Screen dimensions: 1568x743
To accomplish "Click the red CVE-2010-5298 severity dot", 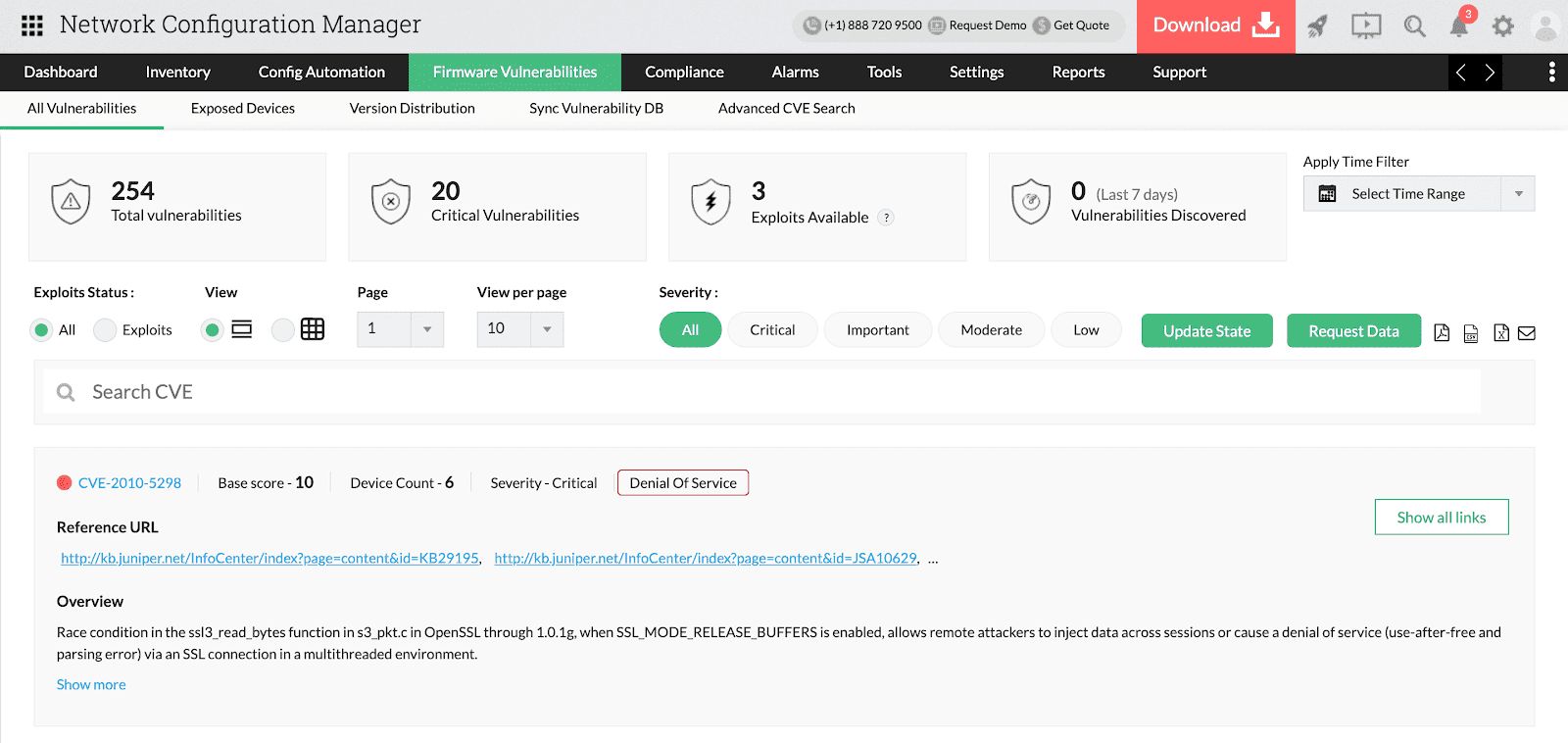I will [x=65, y=482].
